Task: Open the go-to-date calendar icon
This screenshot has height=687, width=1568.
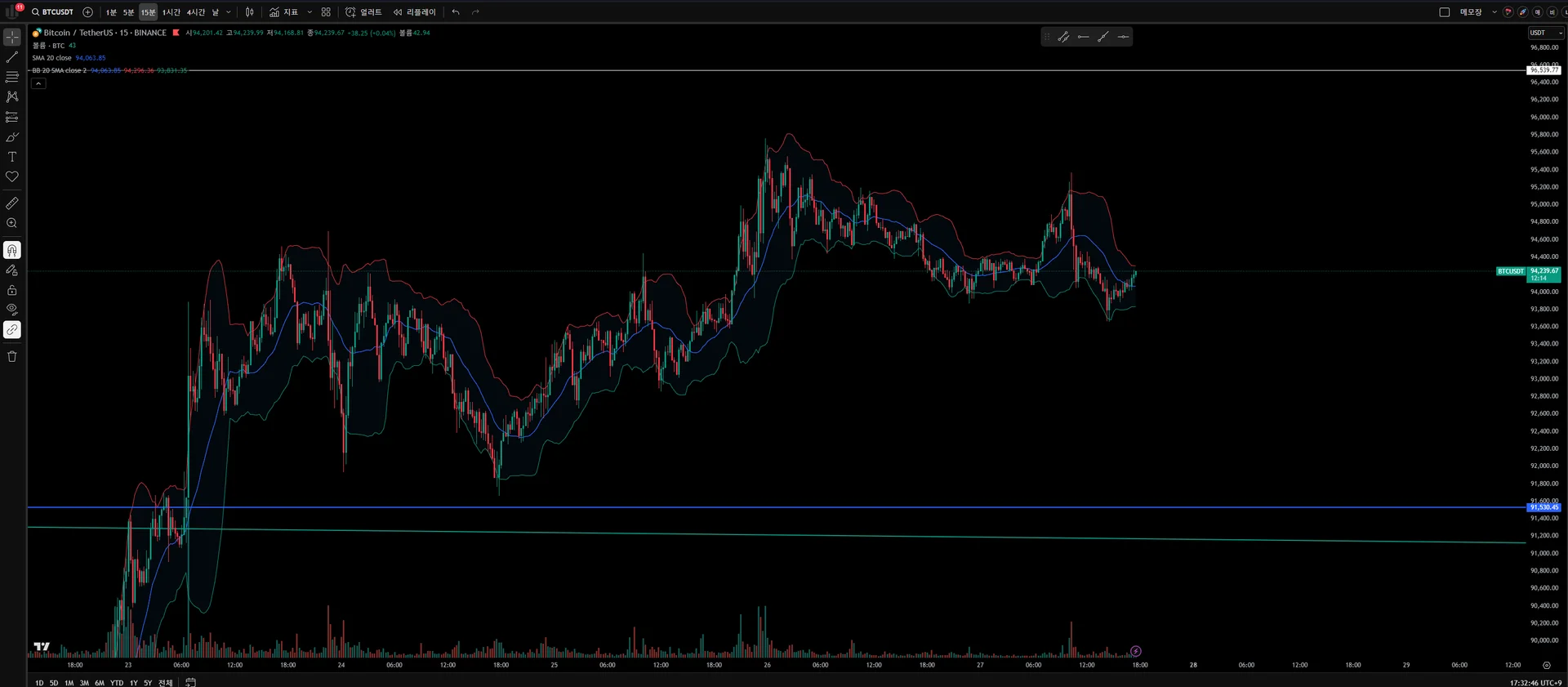Action: click(x=190, y=683)
